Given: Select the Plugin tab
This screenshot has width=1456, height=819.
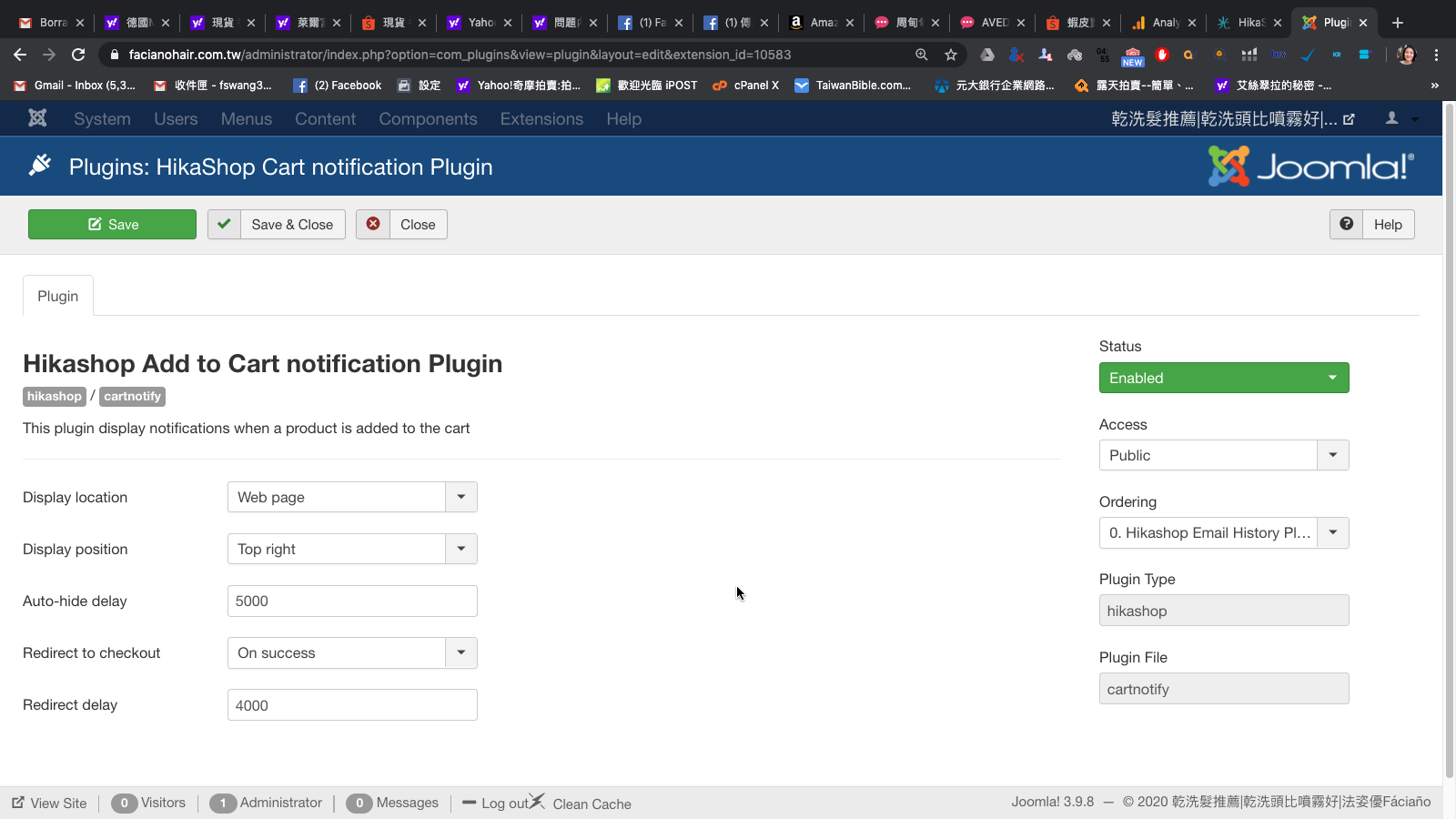Looking at the screenshot, I should (x=58, y=296).
